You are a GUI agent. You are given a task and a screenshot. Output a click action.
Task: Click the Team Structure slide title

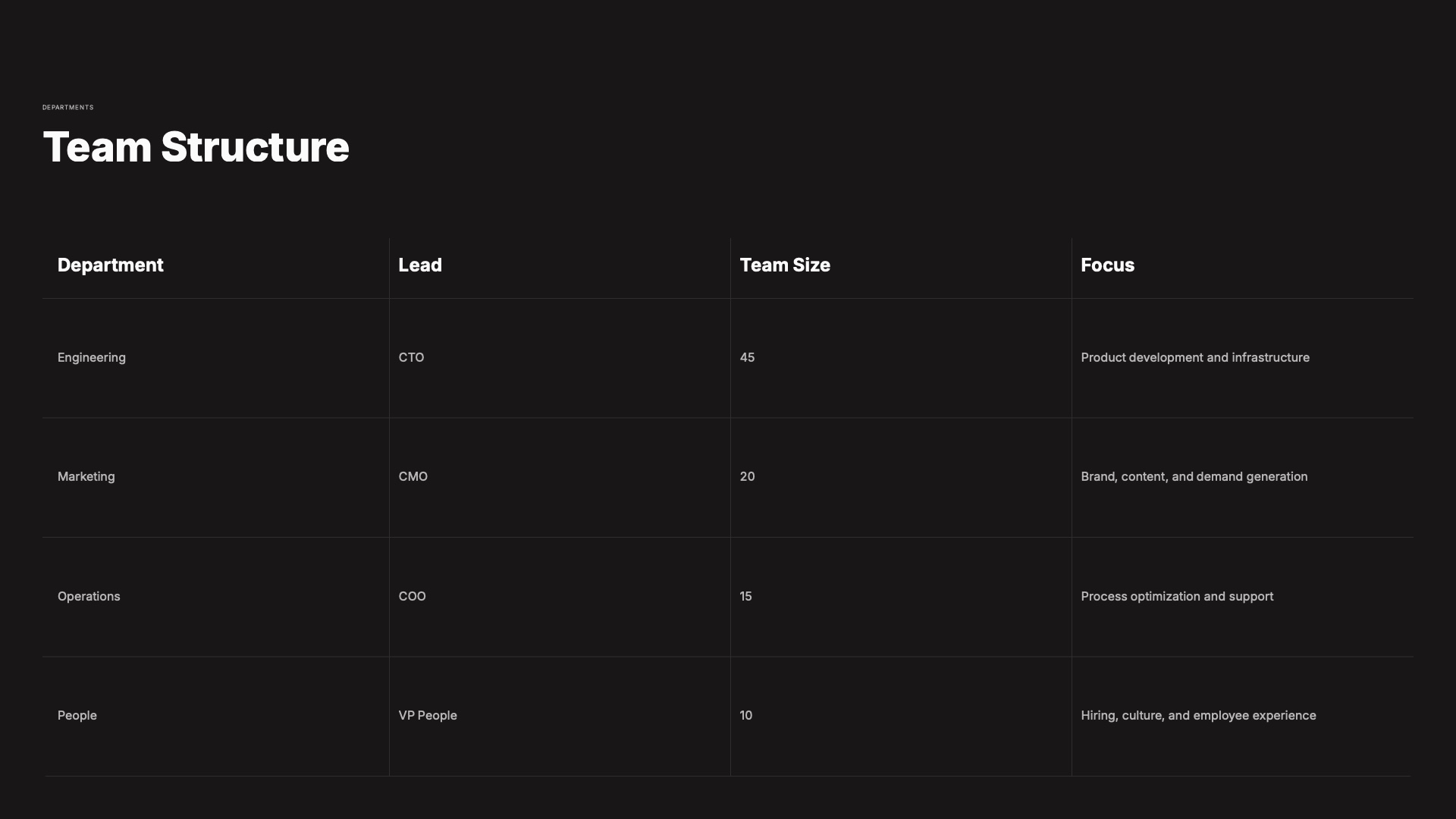point(196,147)
